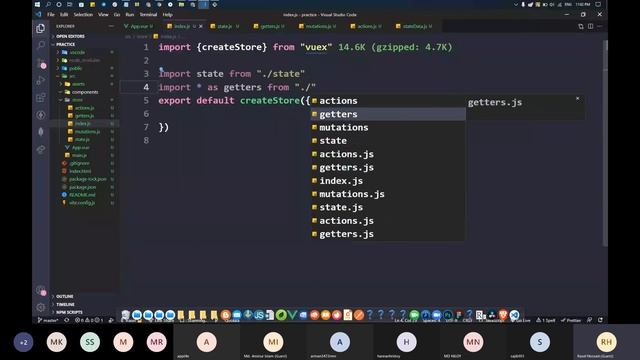Open the Help menu

(x=167, y=14)
